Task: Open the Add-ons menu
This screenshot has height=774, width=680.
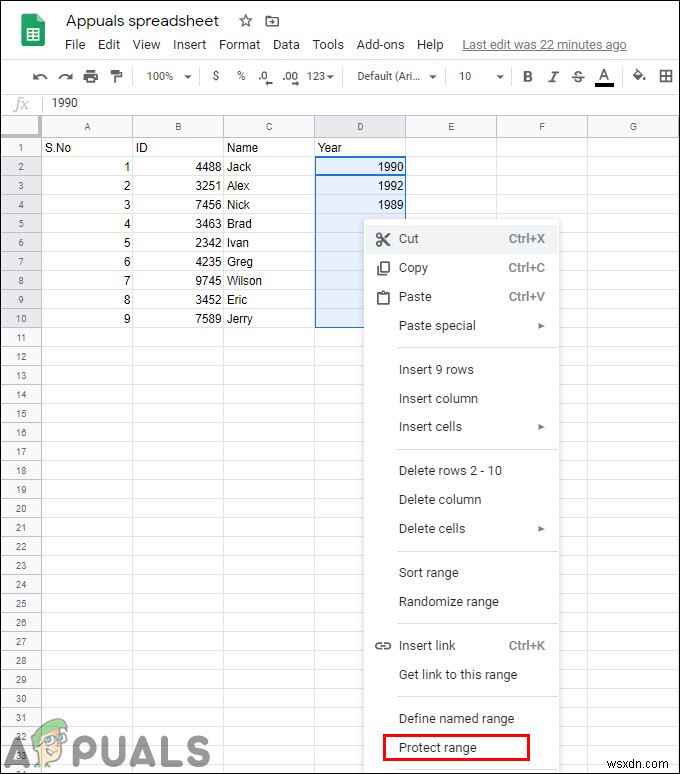Action: click(x=380, y=45)
